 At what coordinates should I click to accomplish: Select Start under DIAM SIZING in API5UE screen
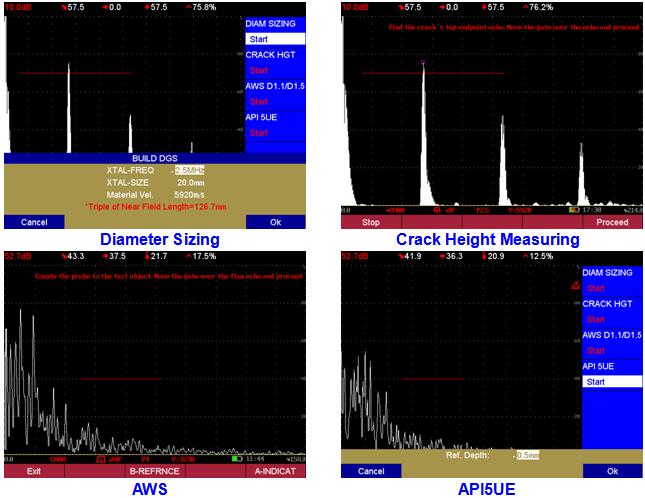click(596, 288)
